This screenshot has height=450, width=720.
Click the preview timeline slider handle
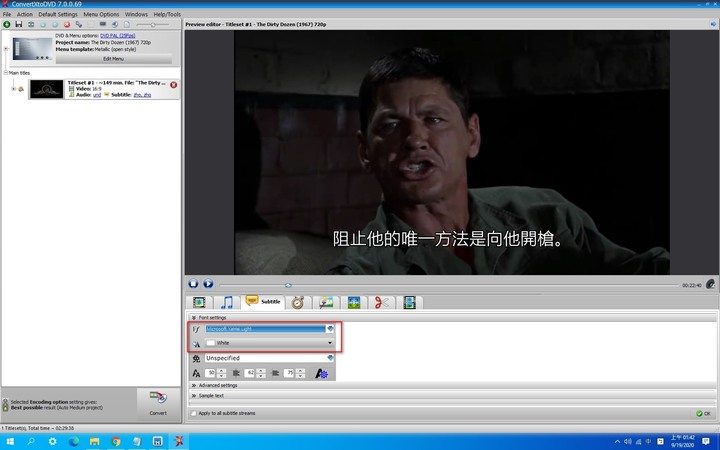(288, 285)
